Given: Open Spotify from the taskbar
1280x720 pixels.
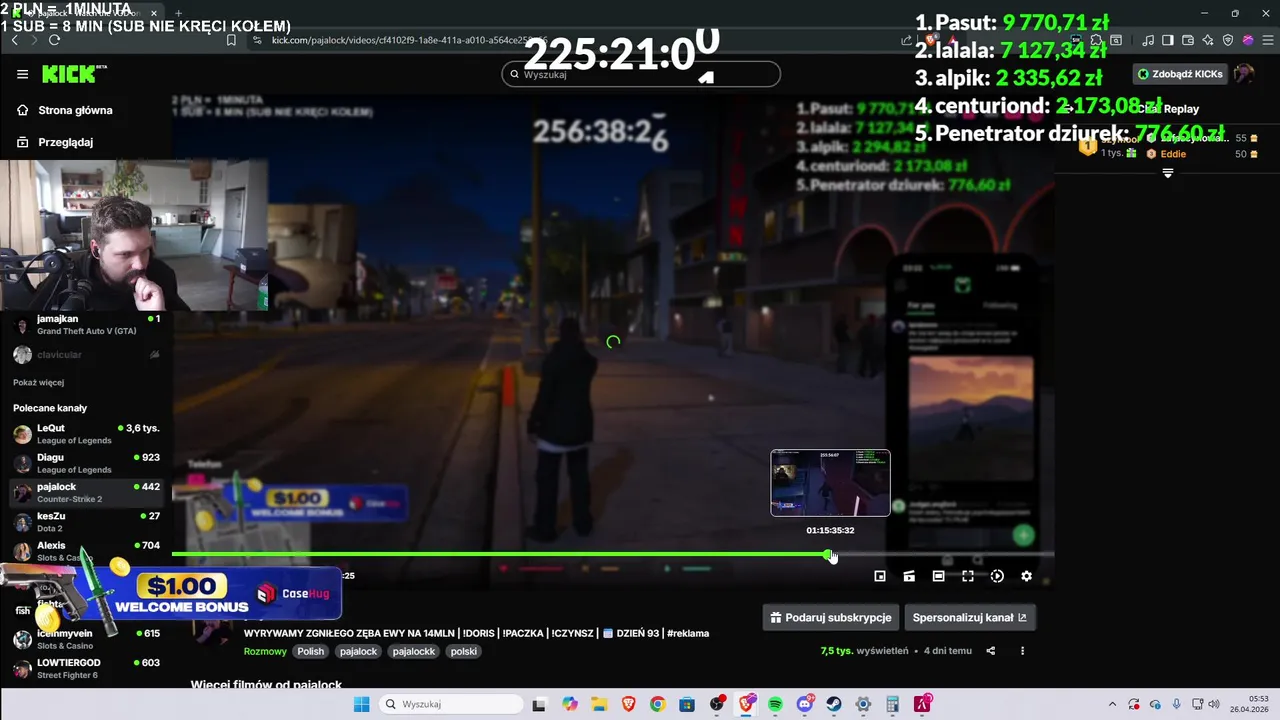Looking at the screenshot, I should pyautogui.click(x=775, y=704).
